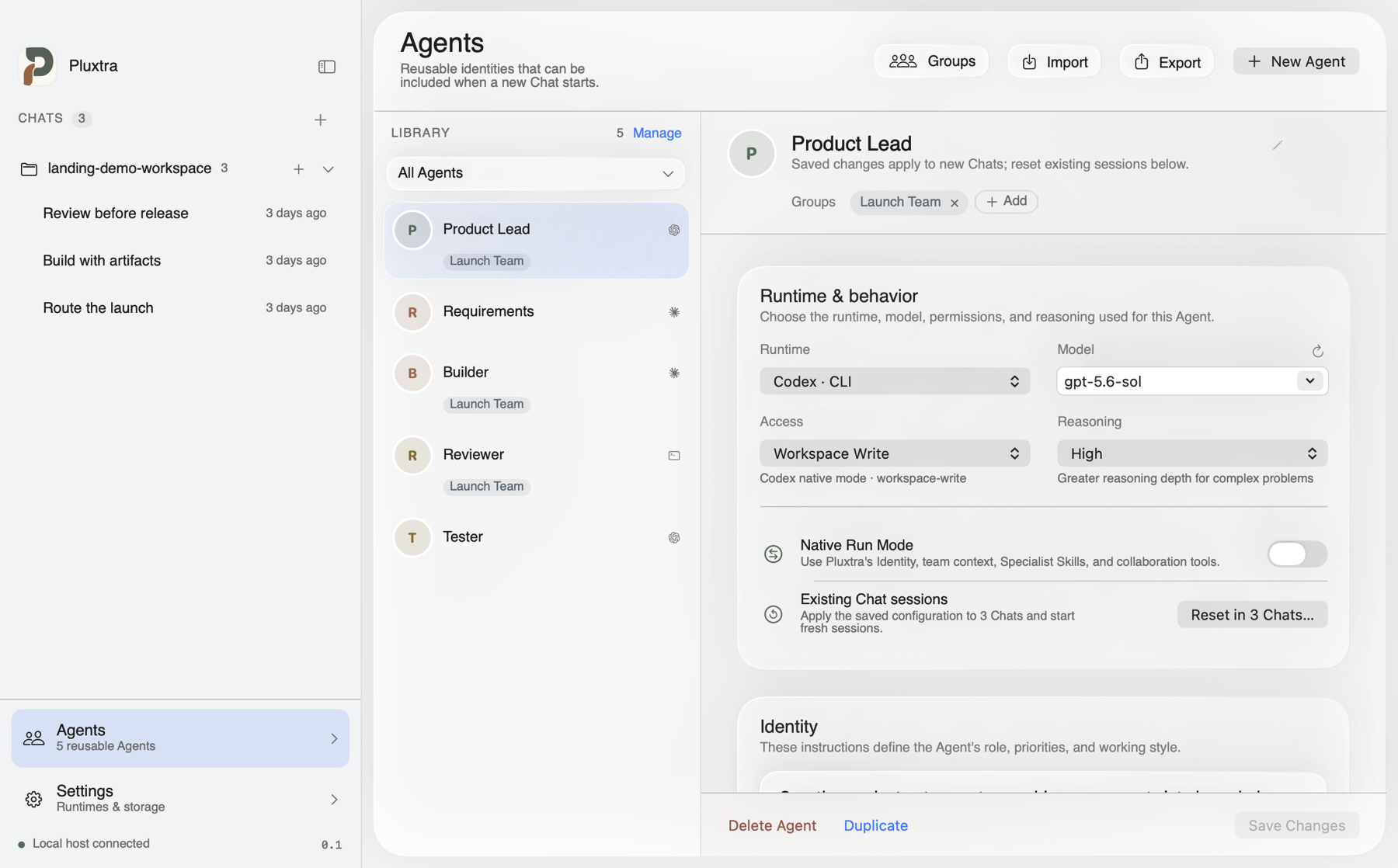The height and width of the screenshot is (868, 1398).
Task: Click the Settings gear icon
Action: [33, 799]
